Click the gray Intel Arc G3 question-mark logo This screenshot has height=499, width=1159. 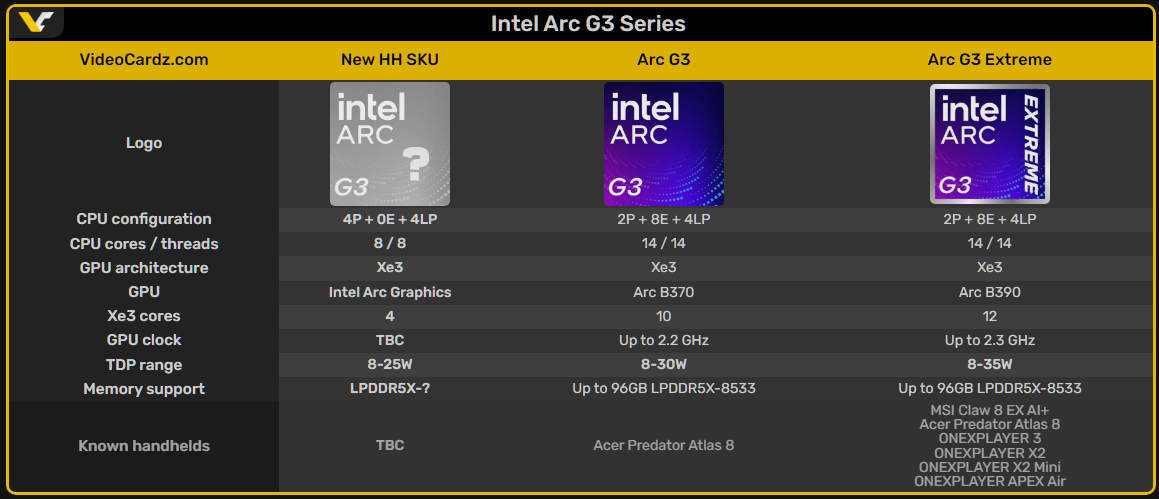tap(390, 144)
